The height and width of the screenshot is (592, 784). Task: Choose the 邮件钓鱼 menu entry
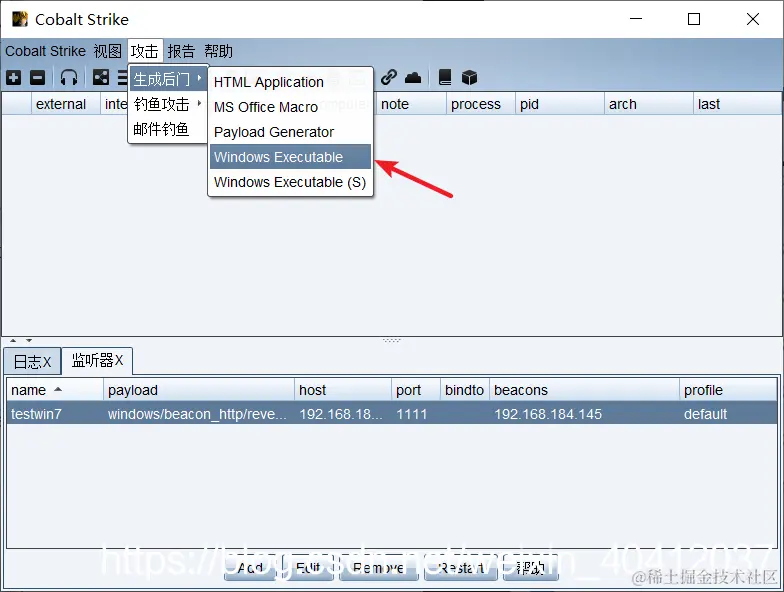pyautogui.click(x=168, y=129)
